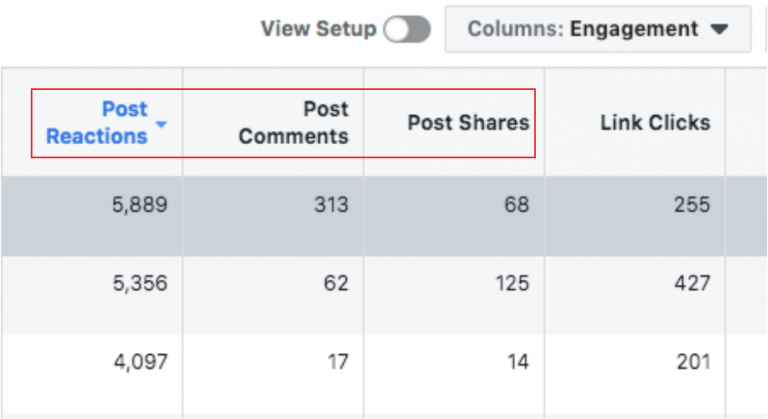
Task: Select the 14 post shares cell
Action: [517, 362]
